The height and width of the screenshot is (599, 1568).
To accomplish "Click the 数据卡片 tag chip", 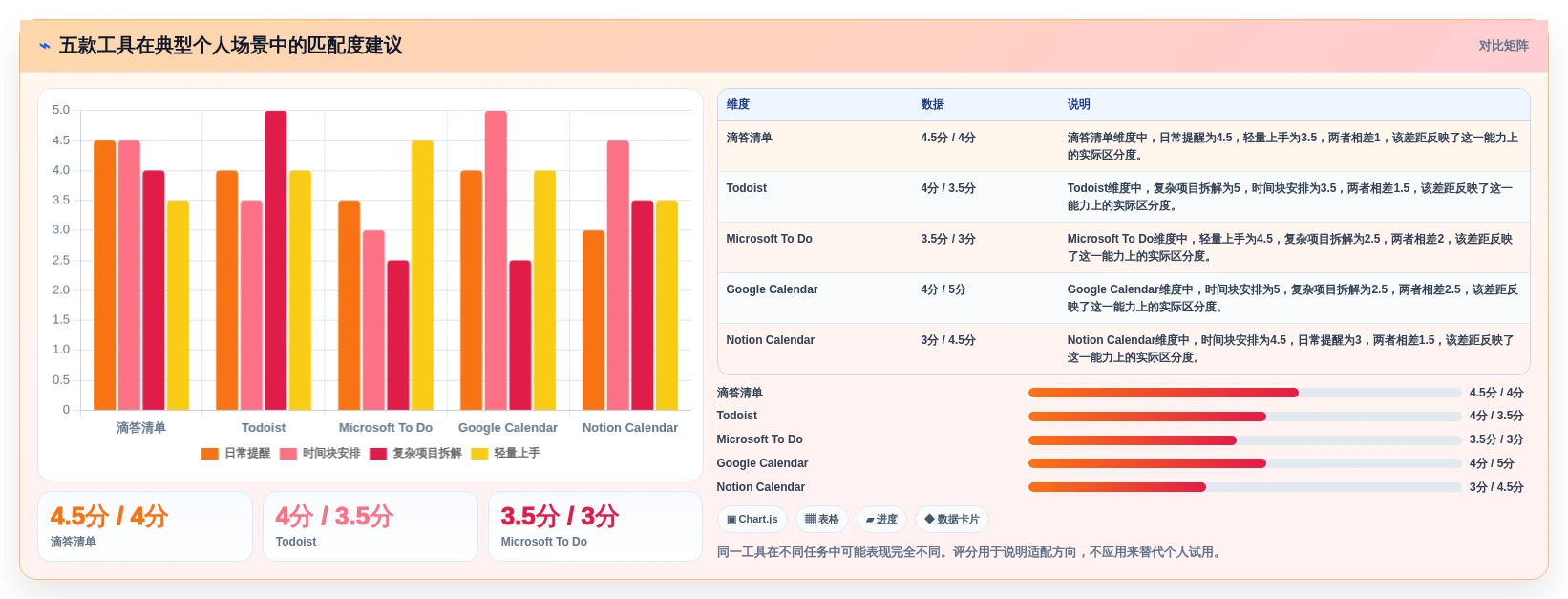I will click(x=951, y=520).
